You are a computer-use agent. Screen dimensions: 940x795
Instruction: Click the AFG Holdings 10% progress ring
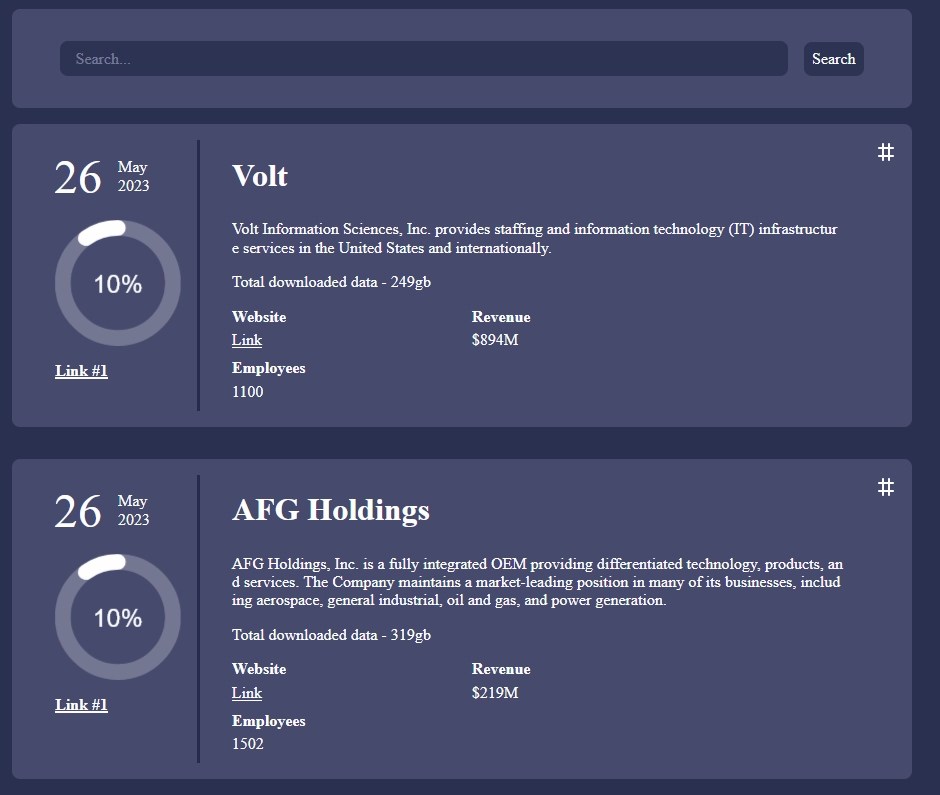click(x=117, y=618)
